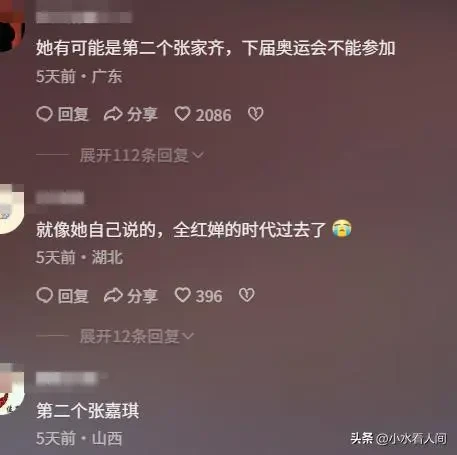Expand the 112 replies thread

[x=142, y=155]
